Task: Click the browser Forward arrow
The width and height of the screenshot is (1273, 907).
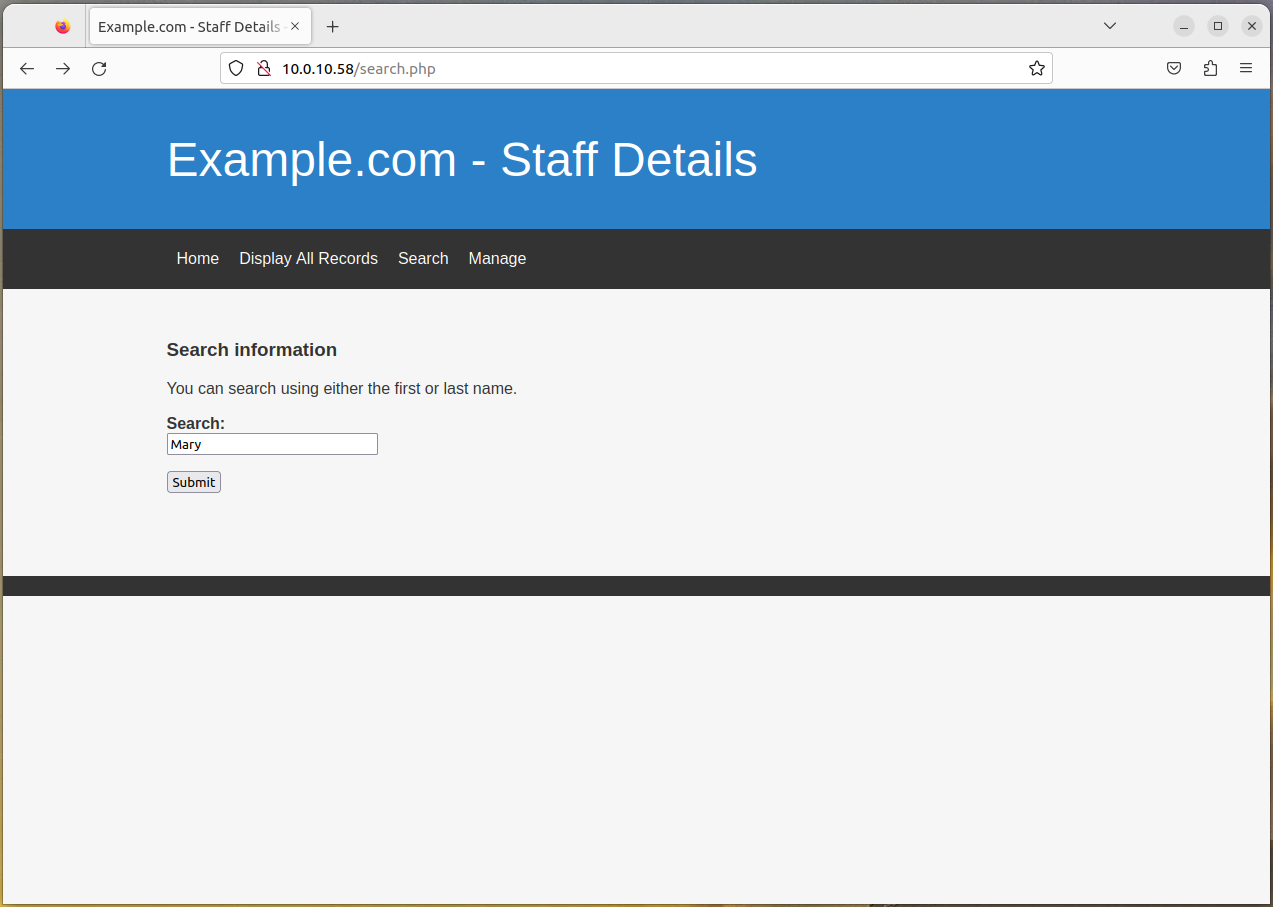Action: (63, 69)
